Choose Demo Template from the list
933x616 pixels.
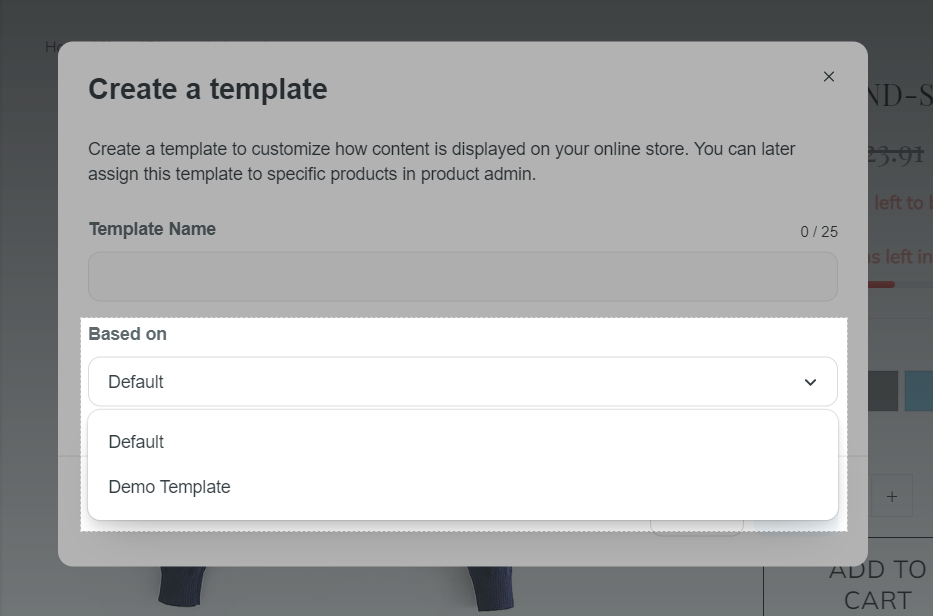click(x=463, y=487)
